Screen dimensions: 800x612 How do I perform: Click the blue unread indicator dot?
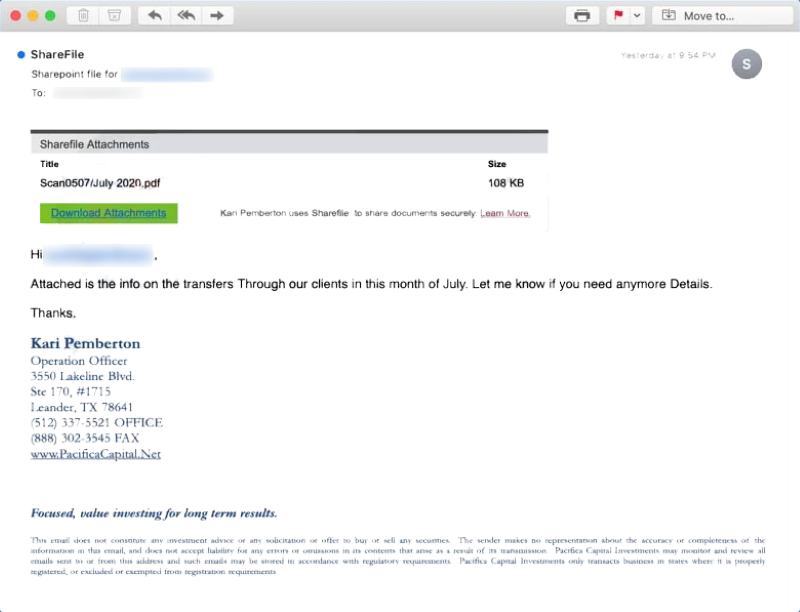coord(21,55)
